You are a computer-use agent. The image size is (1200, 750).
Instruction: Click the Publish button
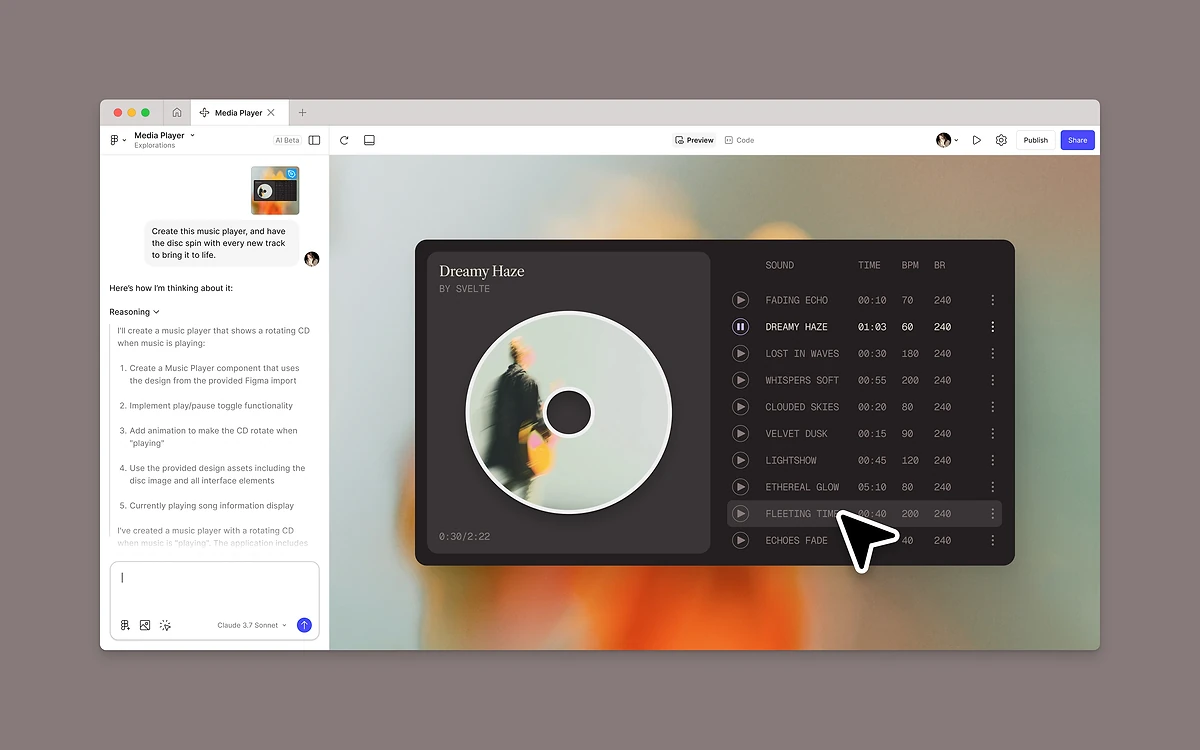click(x=1036, y=140)
